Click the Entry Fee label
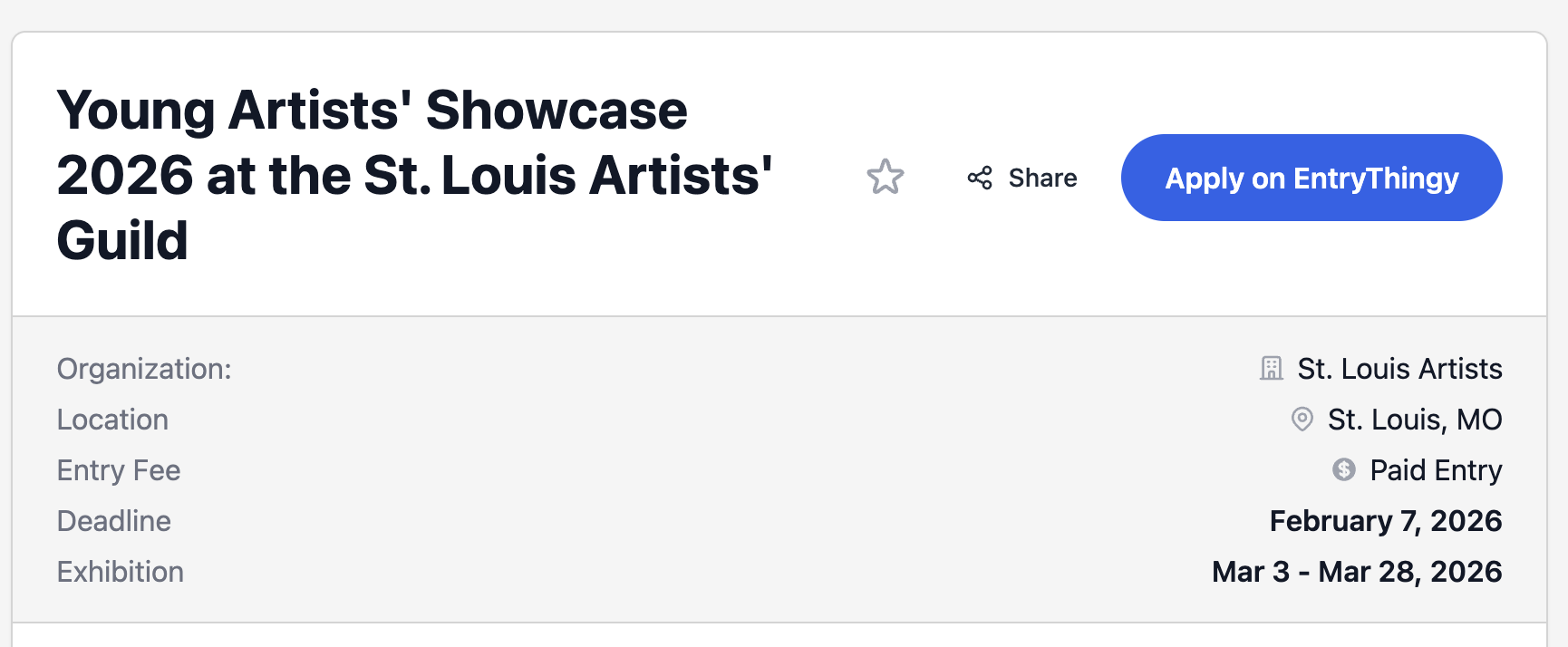This screenshot has height=647, width=1568. pos(119,470)
